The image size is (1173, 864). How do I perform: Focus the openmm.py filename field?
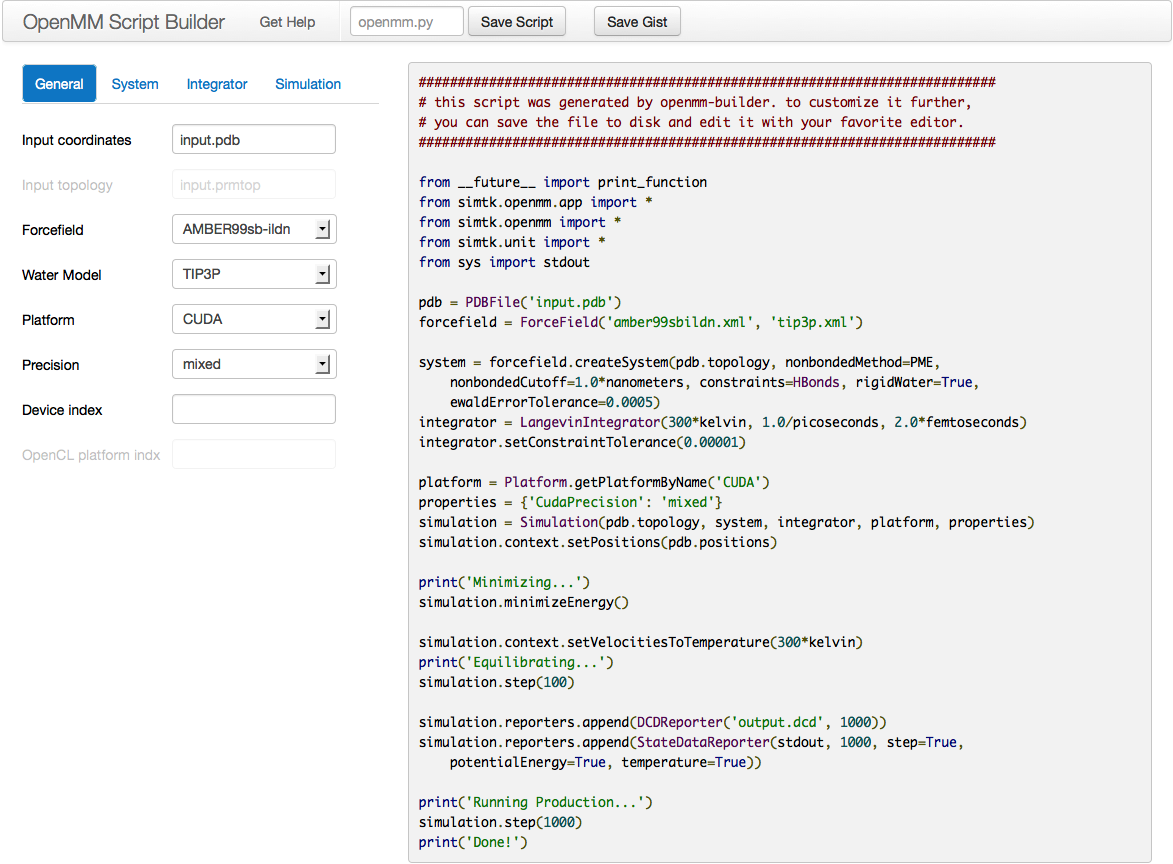point(406,22)
